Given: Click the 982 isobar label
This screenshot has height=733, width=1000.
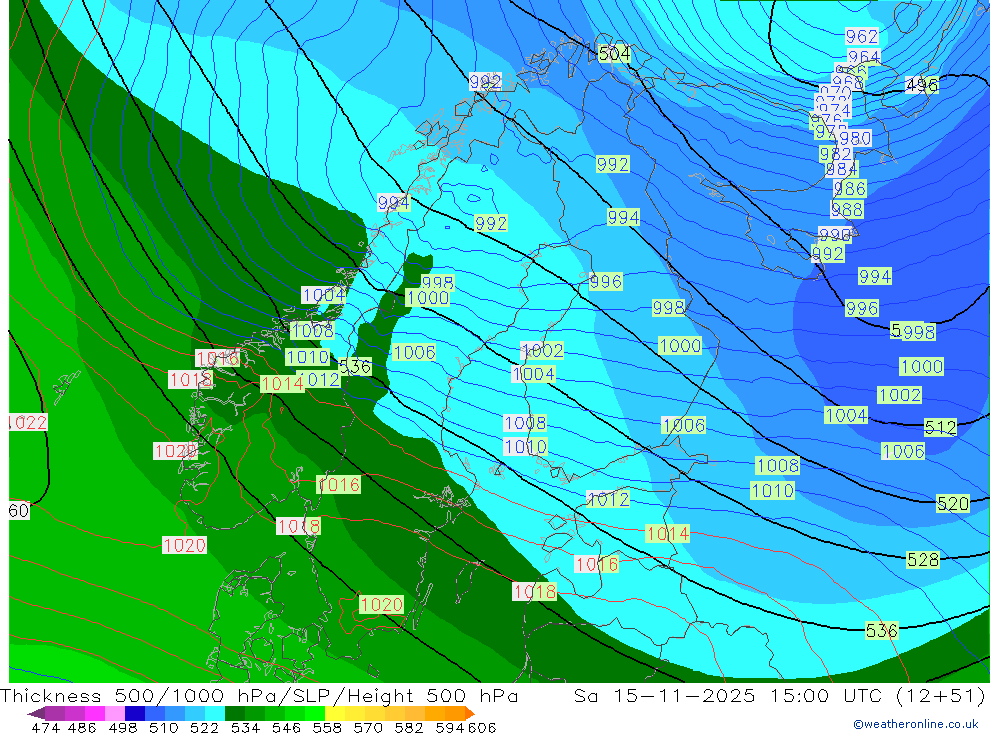Looking at the screenshot, I should tap(835, 154).
